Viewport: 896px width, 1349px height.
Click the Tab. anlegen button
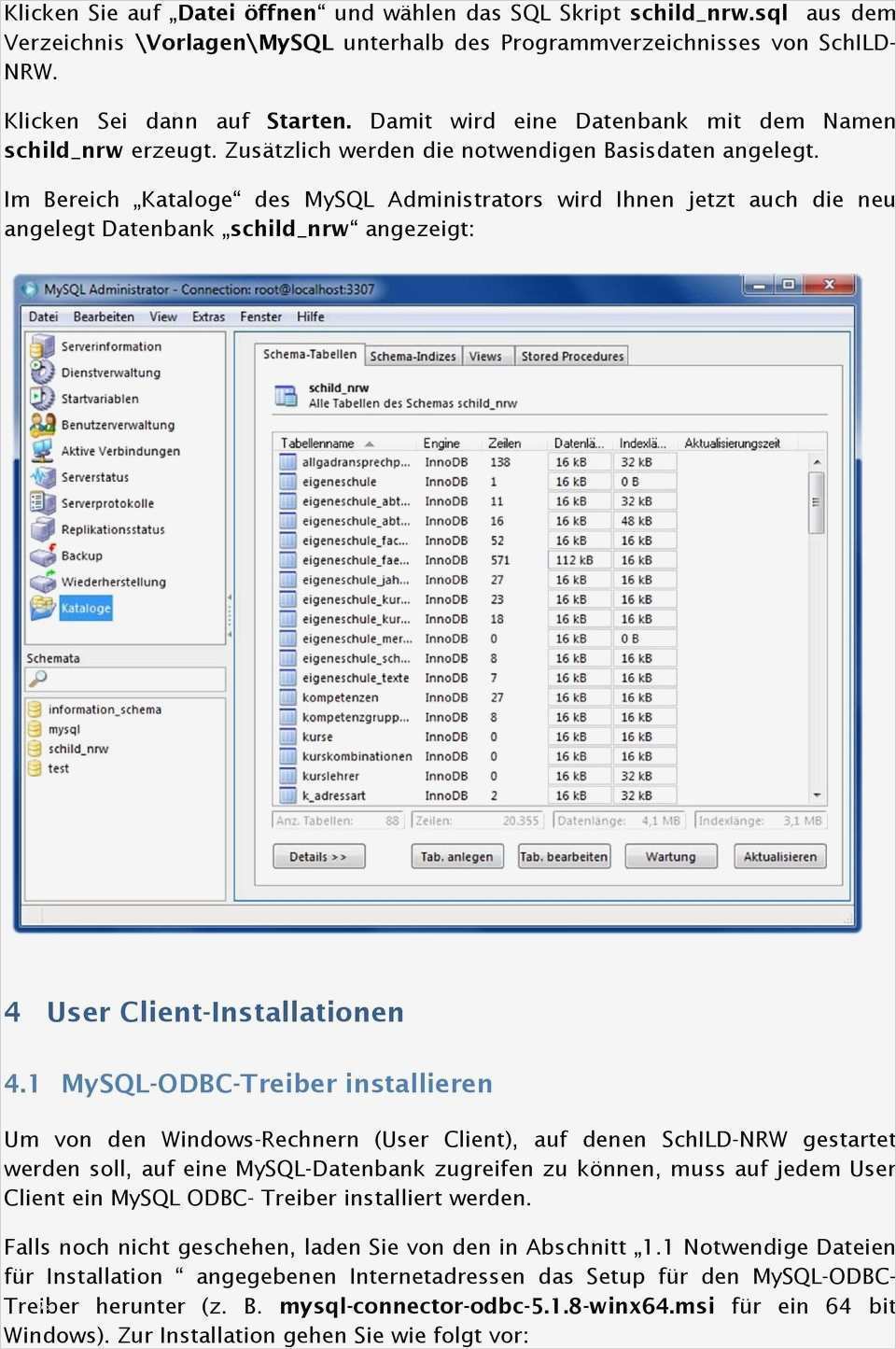click(457, 857)
